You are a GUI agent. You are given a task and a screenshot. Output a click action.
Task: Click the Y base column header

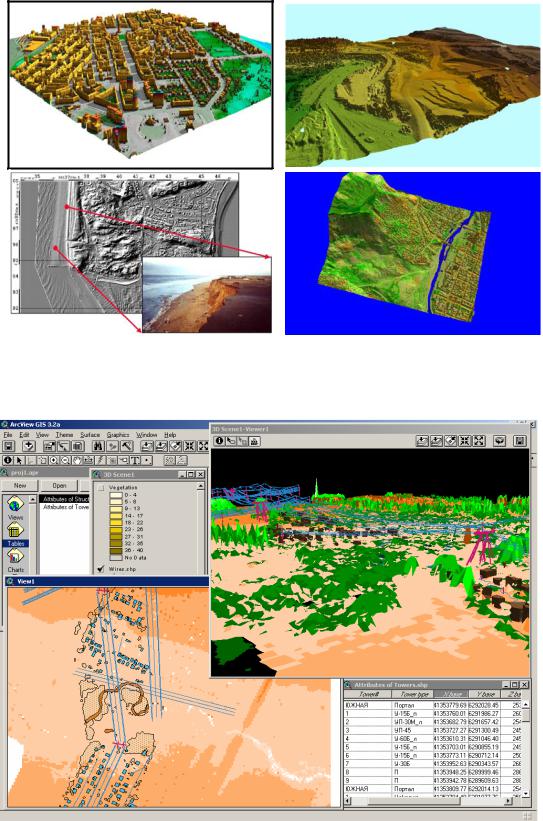[x=484, y=694]
